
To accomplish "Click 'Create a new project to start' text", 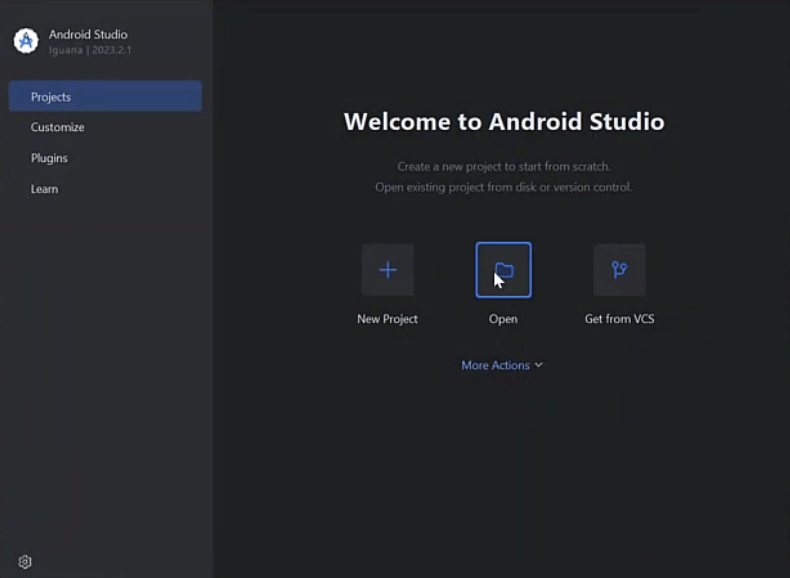I will [x=504, y=166].
